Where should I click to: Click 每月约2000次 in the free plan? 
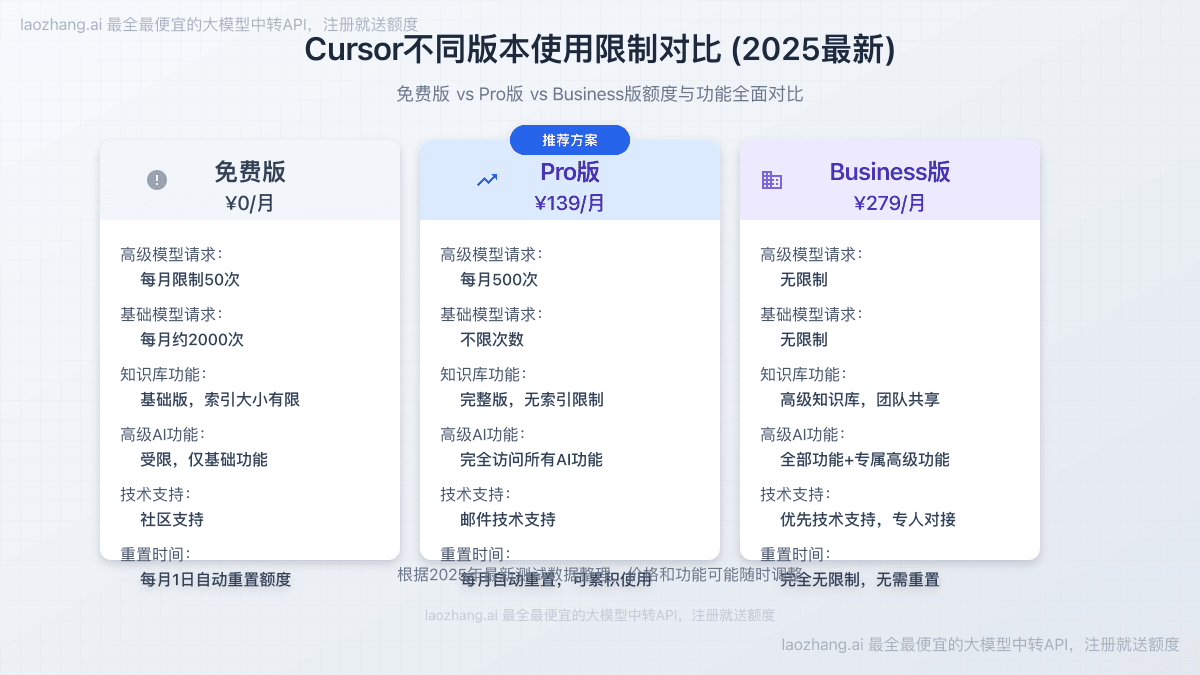(x=192, y=339)
